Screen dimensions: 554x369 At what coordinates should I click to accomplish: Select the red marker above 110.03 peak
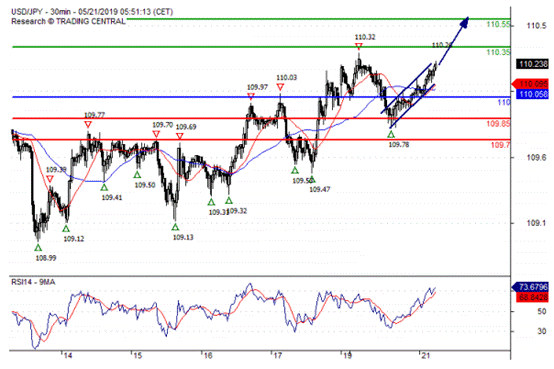(x=281, y=87)
